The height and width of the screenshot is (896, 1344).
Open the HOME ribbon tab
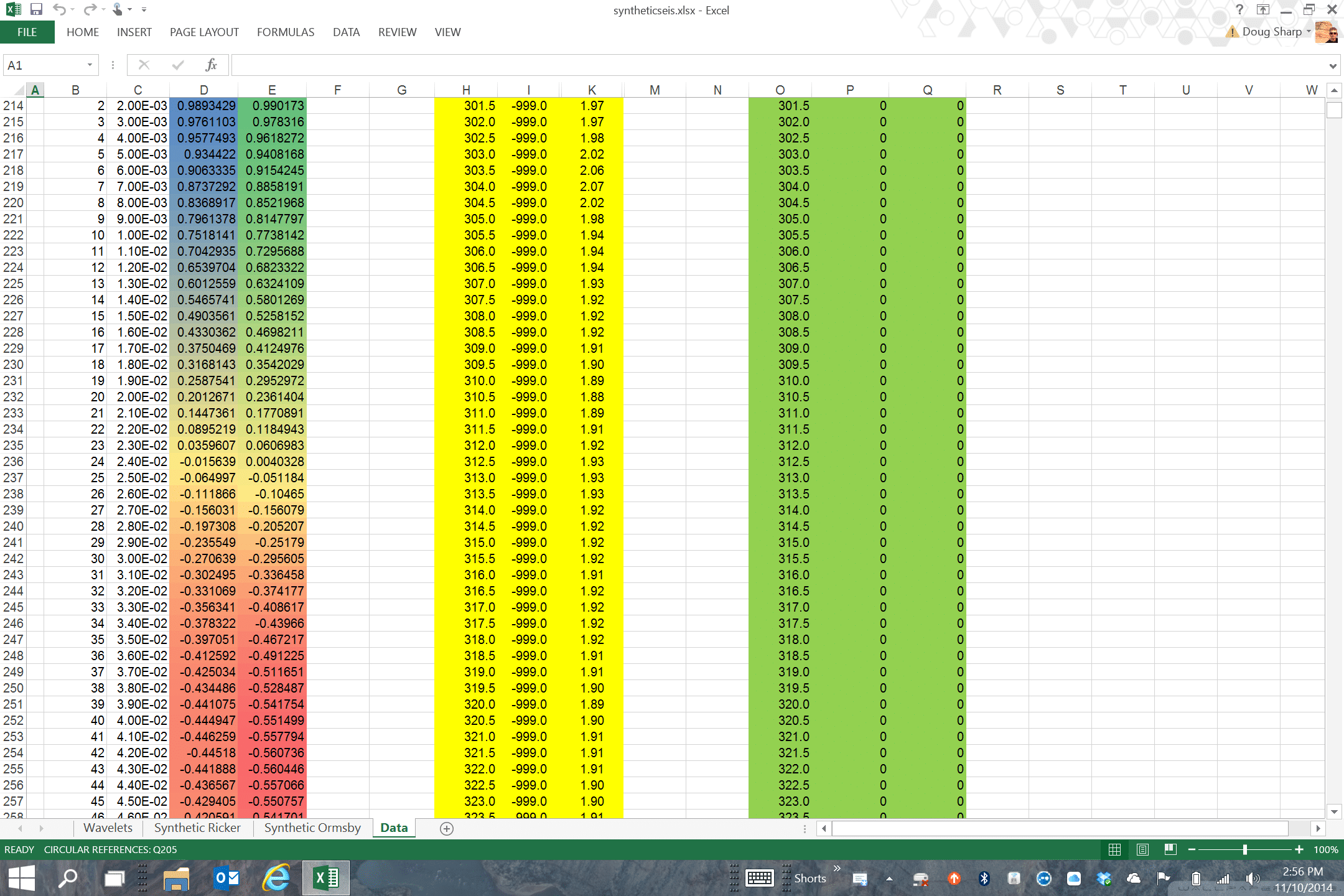(x=83, y=32)
